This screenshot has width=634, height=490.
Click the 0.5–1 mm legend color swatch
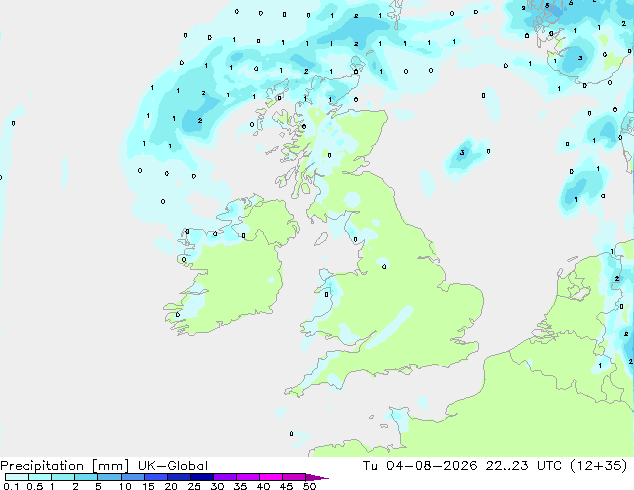(40, 477)
